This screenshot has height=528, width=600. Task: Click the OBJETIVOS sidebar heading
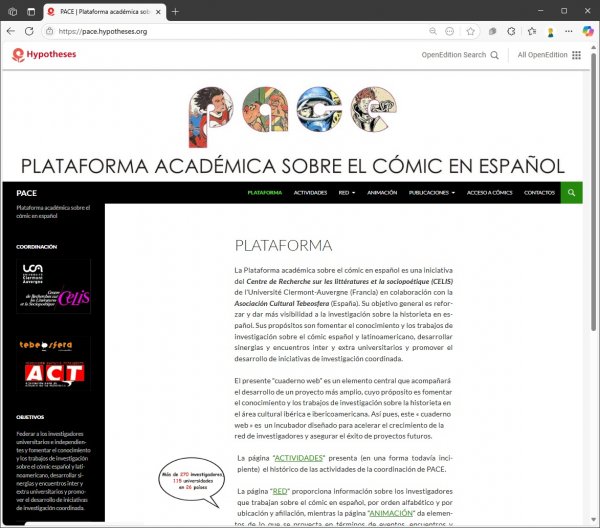coord(30,417)
